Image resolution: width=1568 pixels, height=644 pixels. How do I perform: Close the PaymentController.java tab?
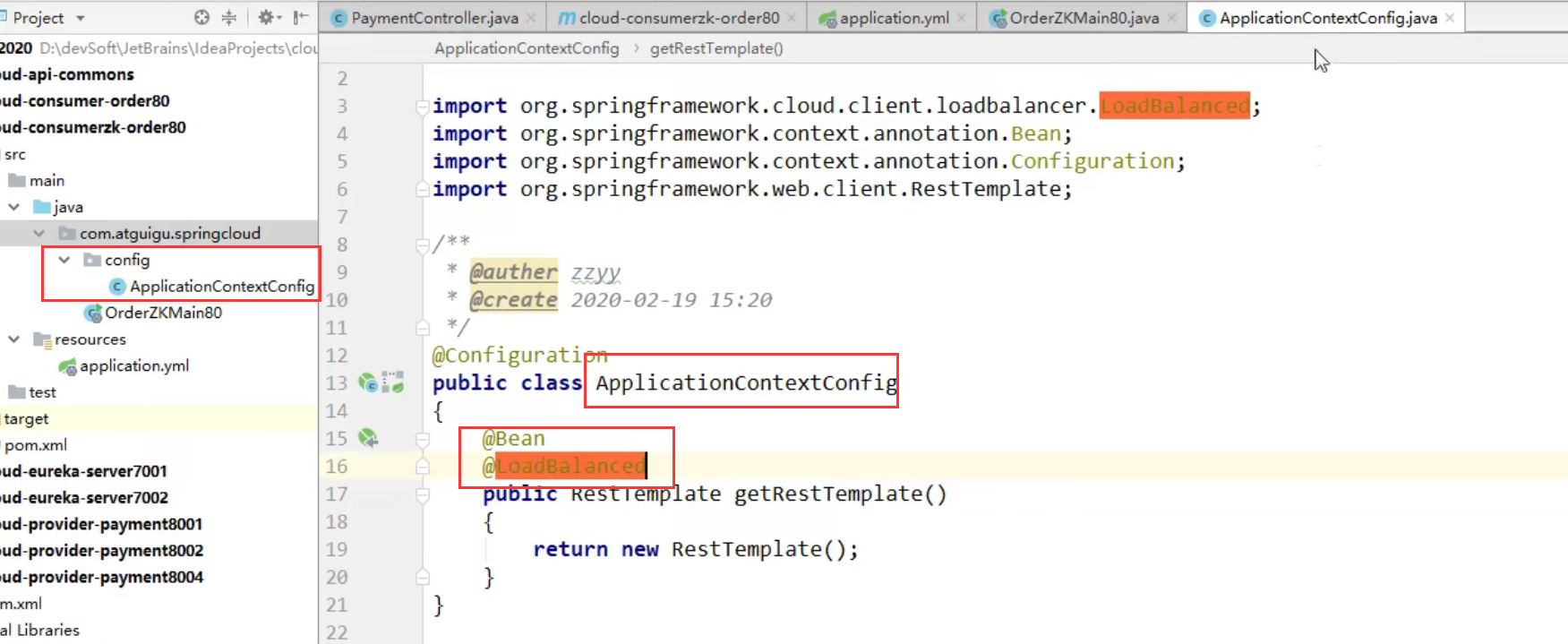[531, 18]
